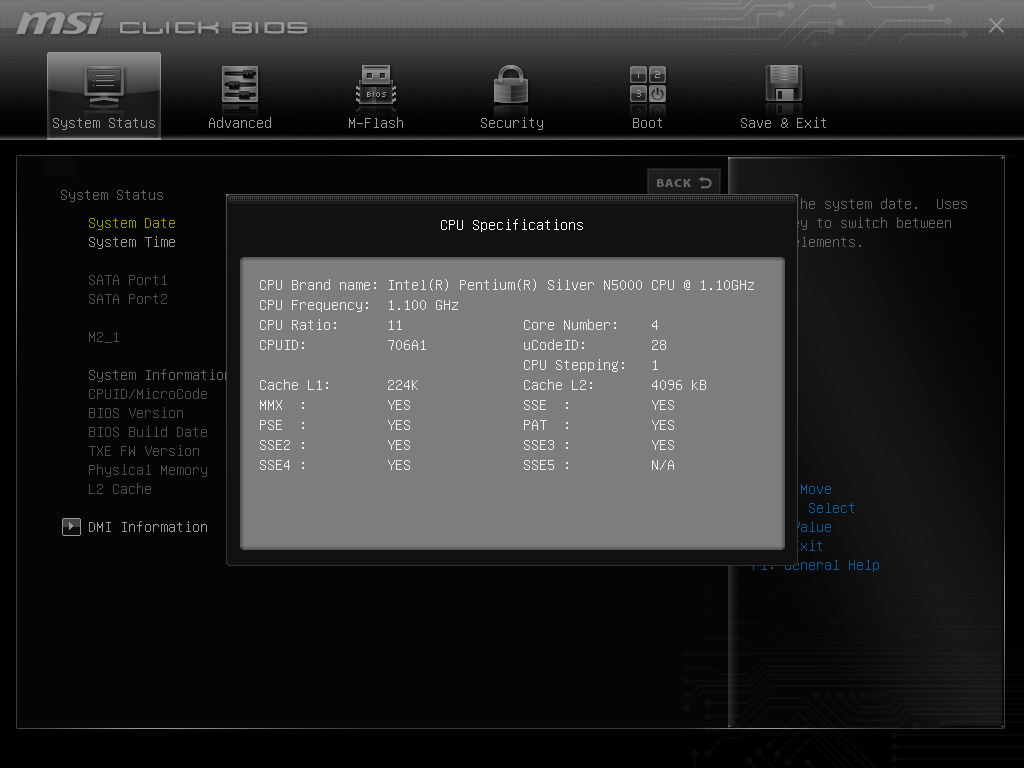Switch to the System Status tab label

104,123
